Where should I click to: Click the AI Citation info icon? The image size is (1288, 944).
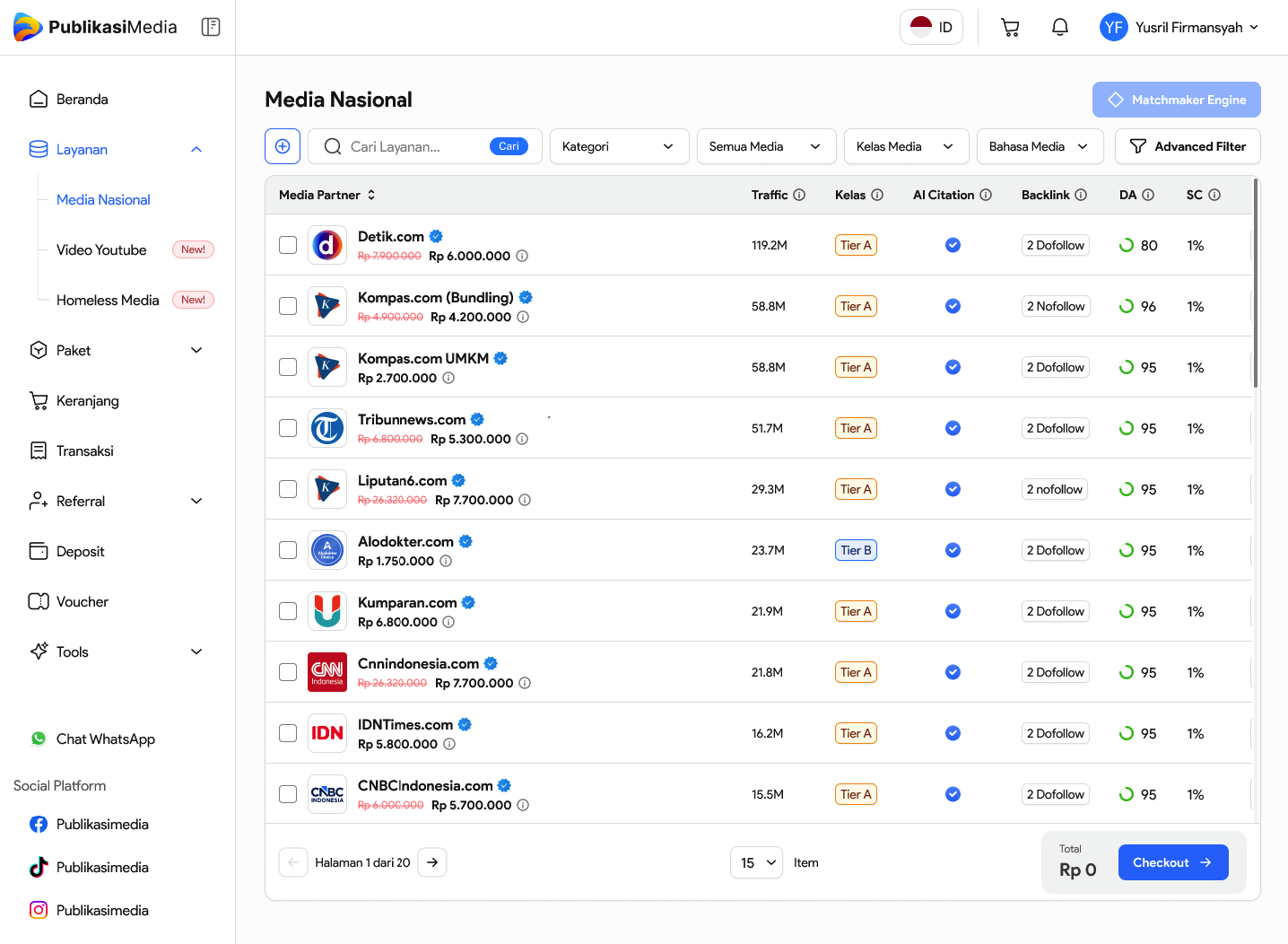(x=986, y=195)
